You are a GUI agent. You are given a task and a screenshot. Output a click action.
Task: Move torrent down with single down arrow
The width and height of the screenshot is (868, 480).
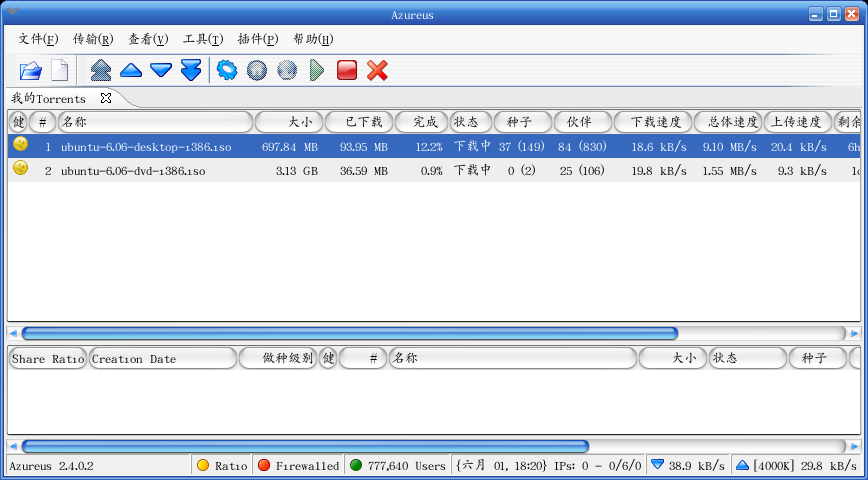point(161,70)
